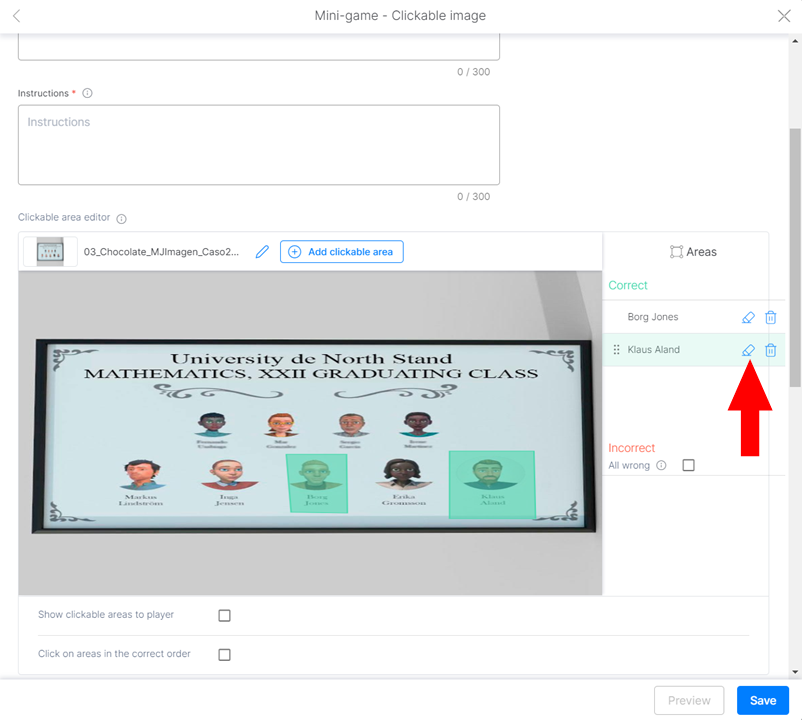Click the Areas frame icon

(676, 252)
